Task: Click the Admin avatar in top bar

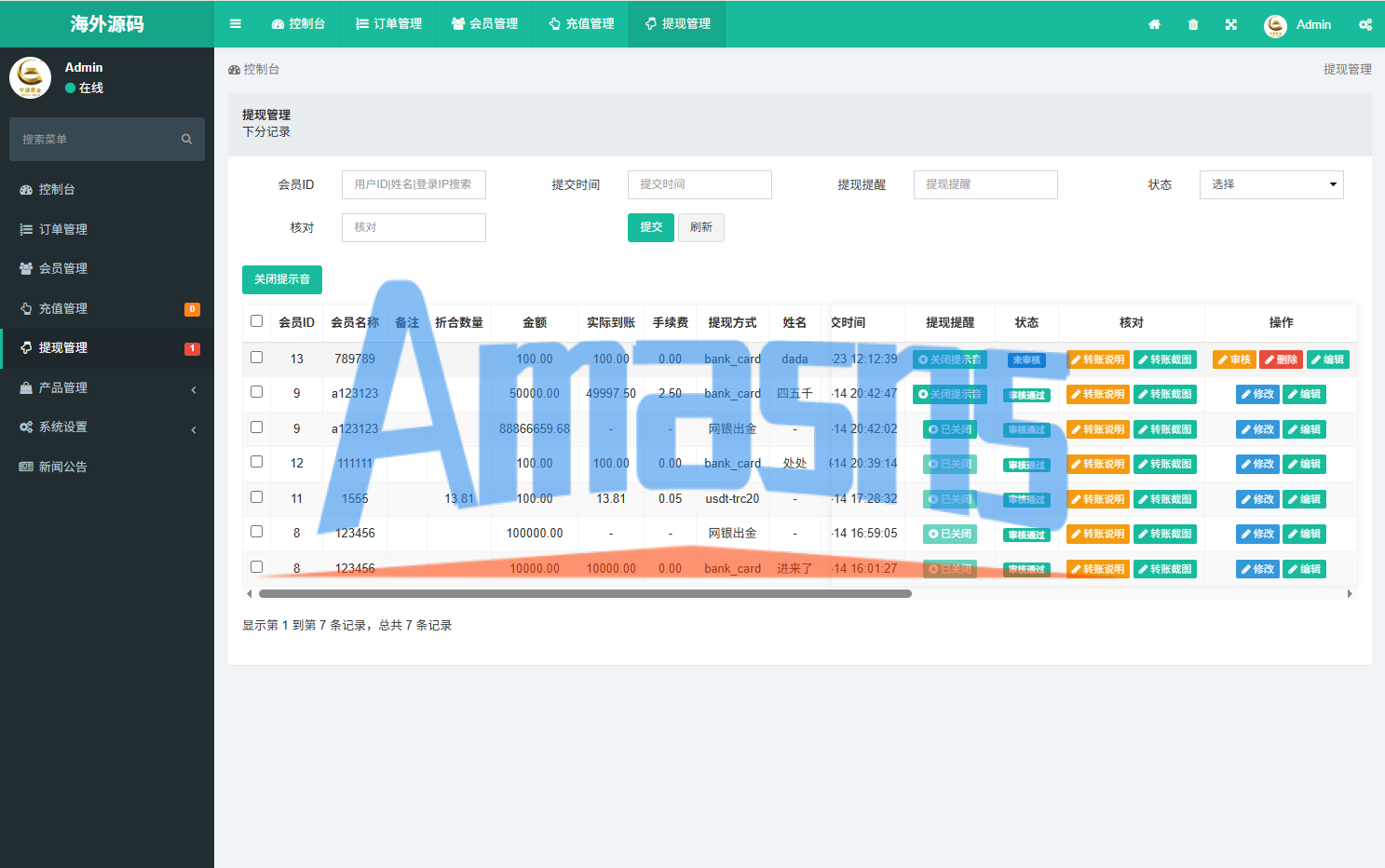Action: pos(1275,25)
